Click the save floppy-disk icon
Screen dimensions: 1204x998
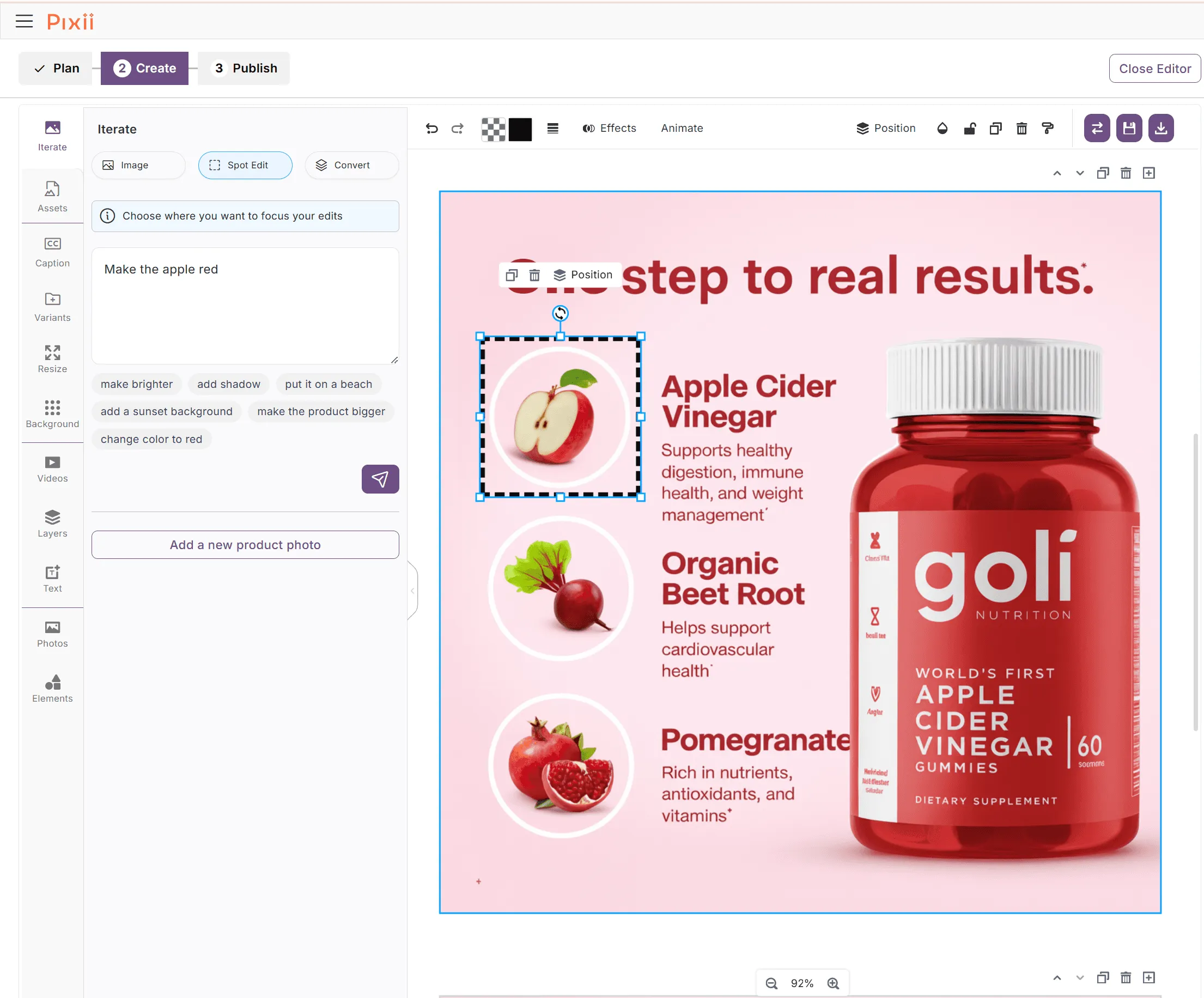point(1129,128)
